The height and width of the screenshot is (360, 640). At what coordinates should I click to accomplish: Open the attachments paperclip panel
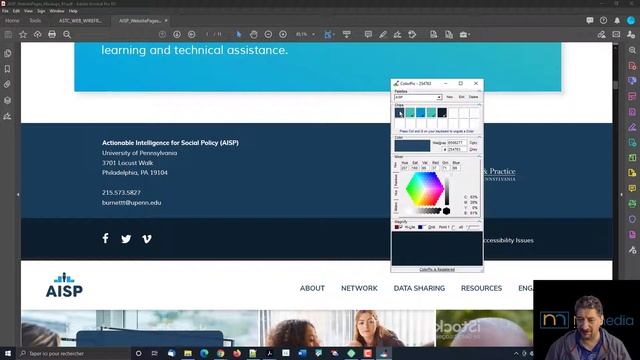tap(7, 84)
